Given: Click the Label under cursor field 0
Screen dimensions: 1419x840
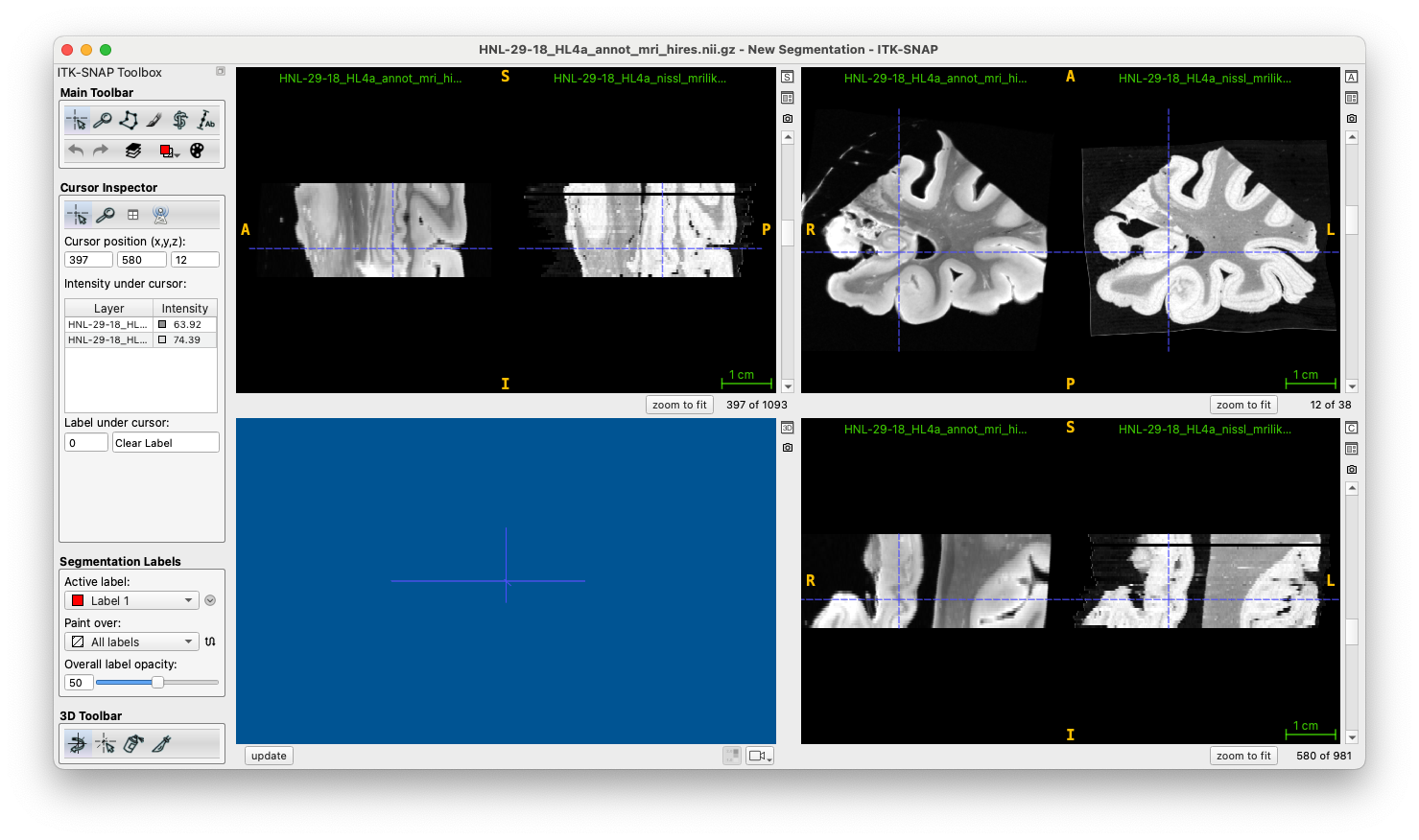Looking at the screenshot, I should click(86, 443).
